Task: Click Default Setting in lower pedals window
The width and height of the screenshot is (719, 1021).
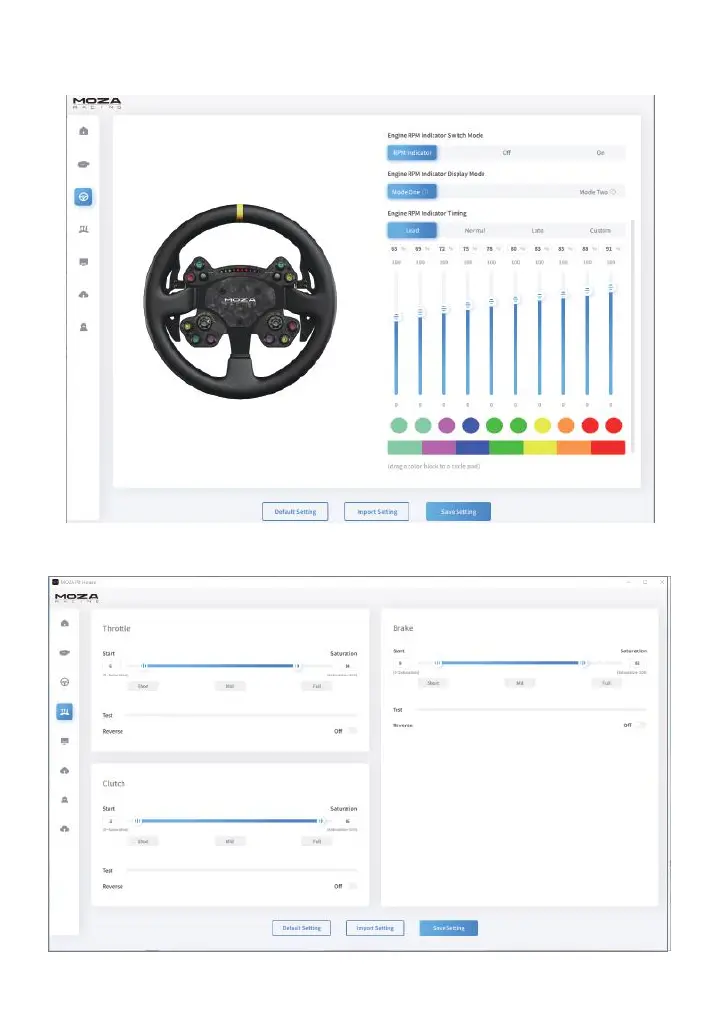Action: coord(302,928)
